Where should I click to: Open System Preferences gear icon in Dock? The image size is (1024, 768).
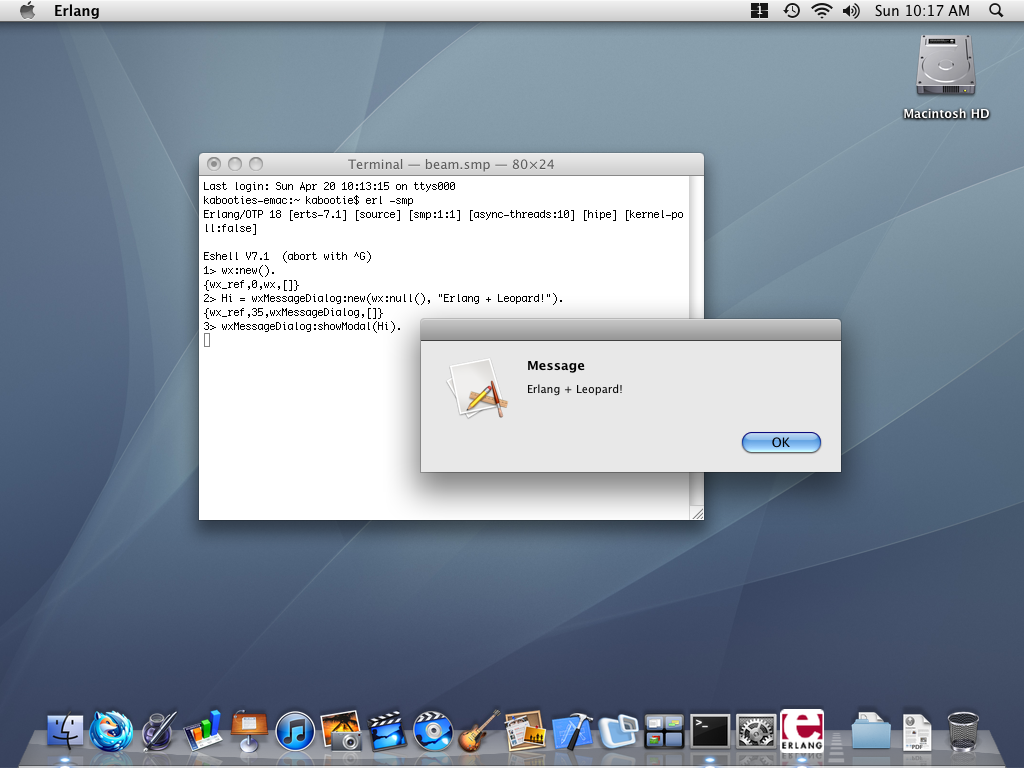tap(756, 731)
